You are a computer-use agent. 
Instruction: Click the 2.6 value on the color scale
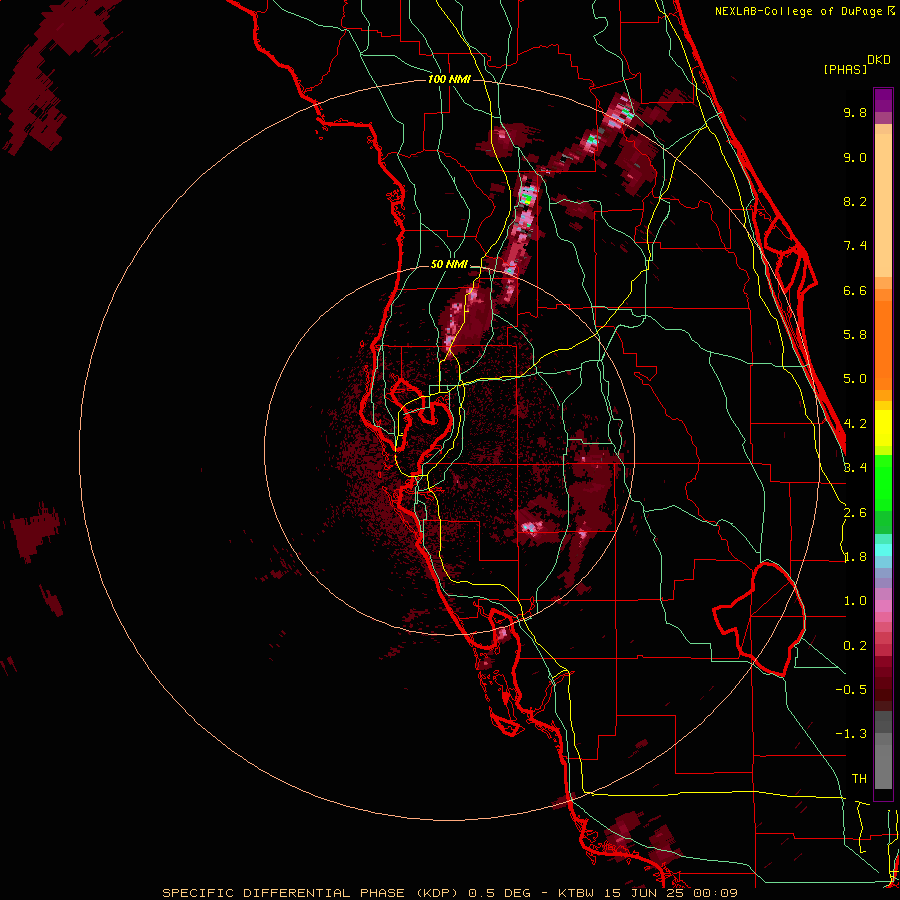click(855, 513)
